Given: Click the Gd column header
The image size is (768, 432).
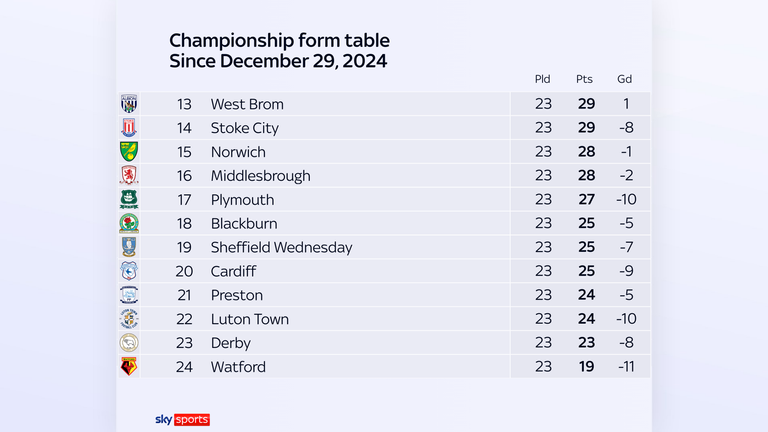Looking at the screenshot, I should pos(624,79).
